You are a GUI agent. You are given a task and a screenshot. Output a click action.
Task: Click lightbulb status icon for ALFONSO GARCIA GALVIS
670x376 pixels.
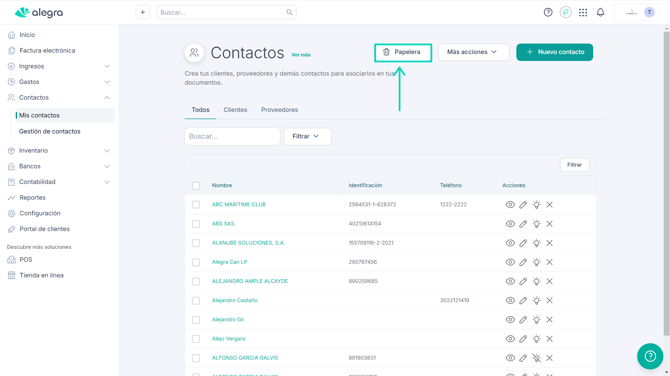[536, 358]
